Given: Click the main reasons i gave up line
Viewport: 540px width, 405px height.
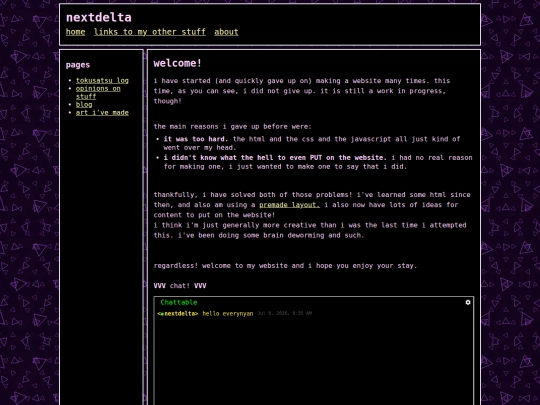Looking at the screenshot, I should pos(232,127).
